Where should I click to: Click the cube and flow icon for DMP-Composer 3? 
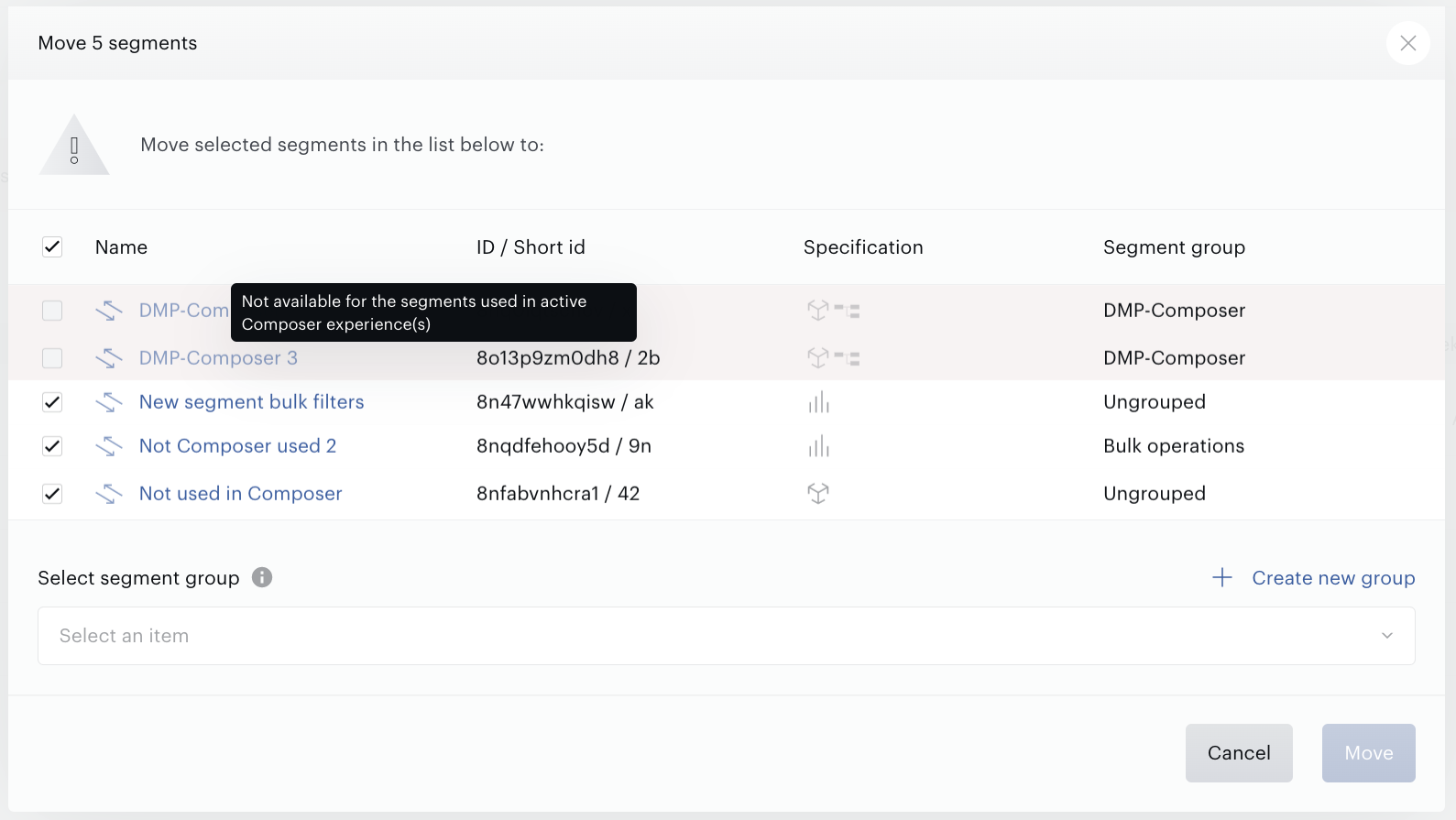point(833,358)
